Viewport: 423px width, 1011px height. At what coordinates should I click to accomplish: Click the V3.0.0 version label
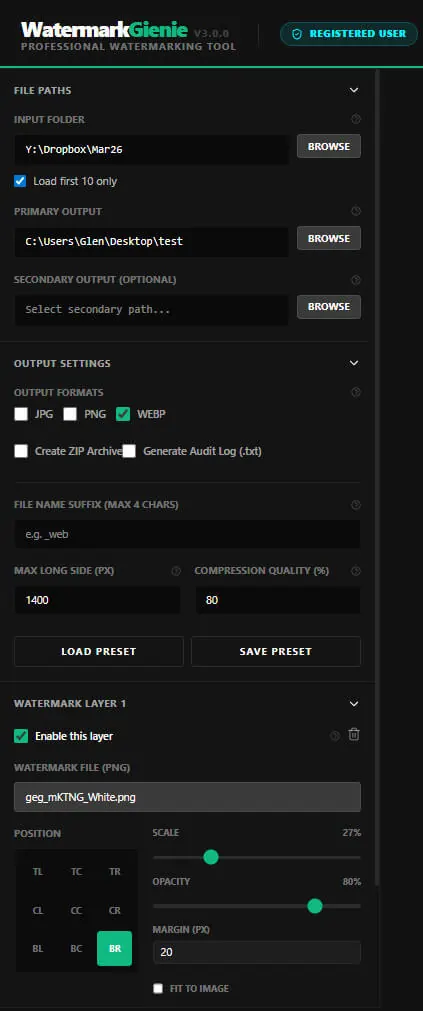pyautogui.click(x=212, y=34)
